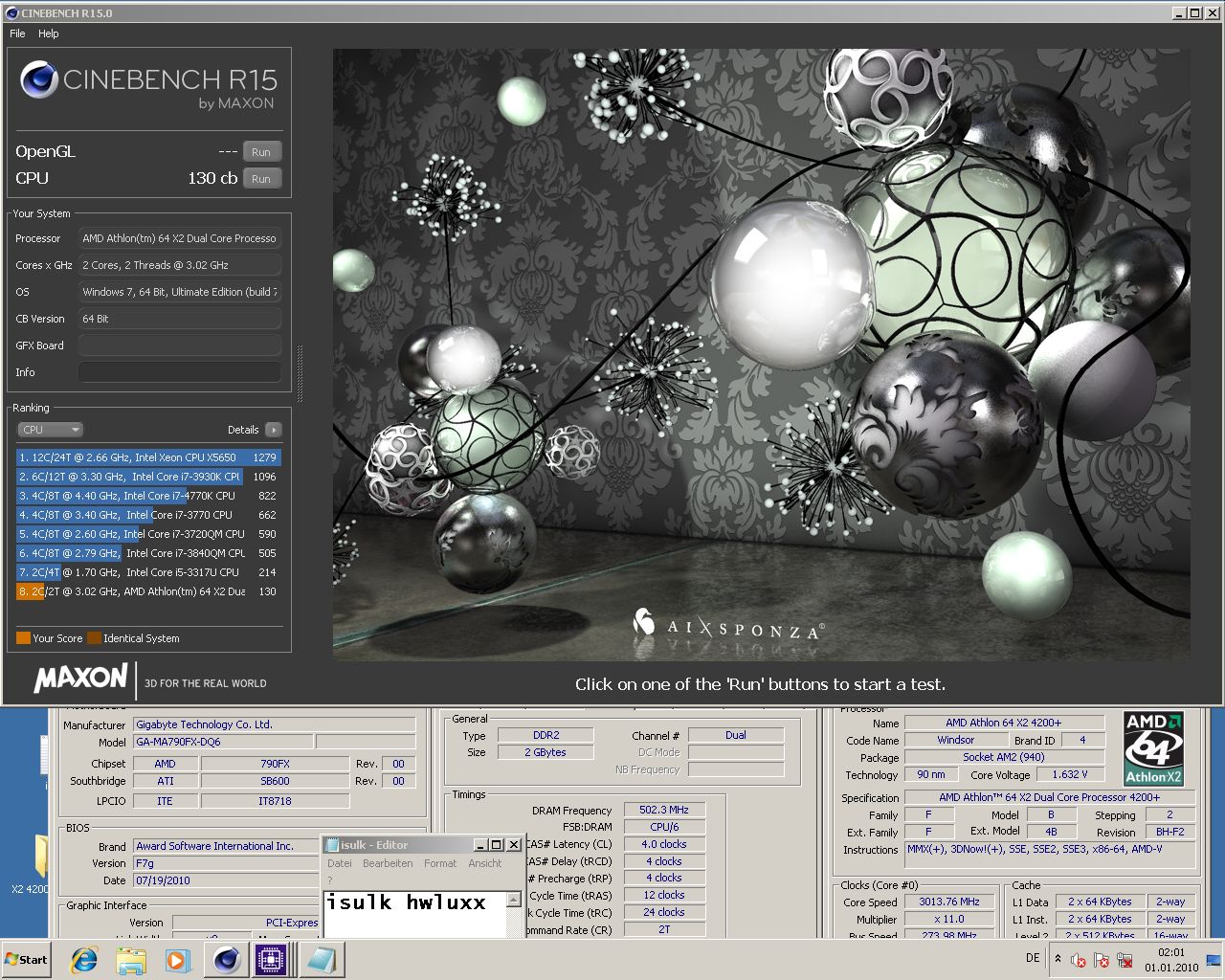Click the Editor vertical scrollbar up arrow
The height and width of the screenshot is (980, 1225).
pyautogui.click(x=514, y=900)
